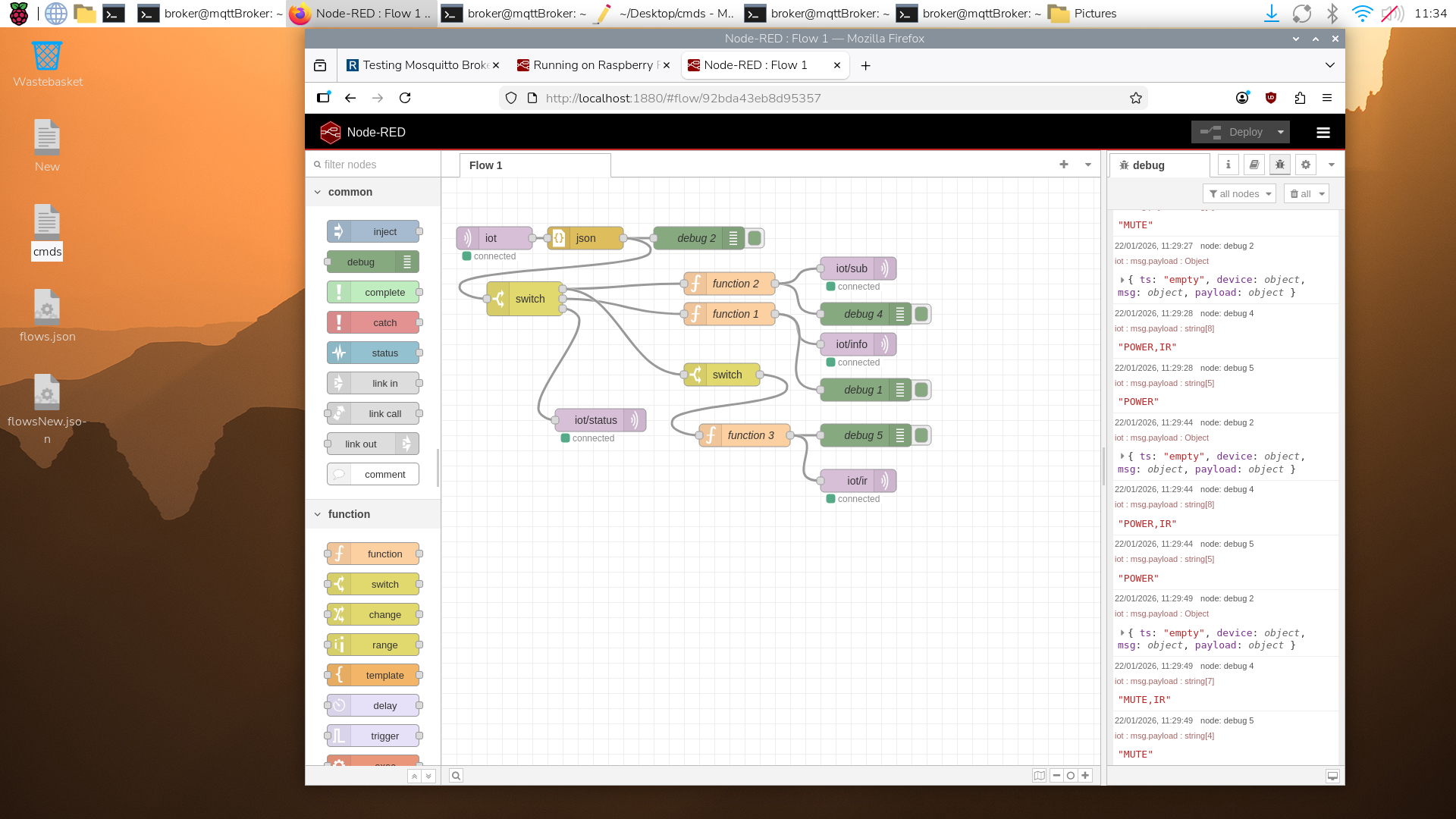Toggle the debug 4 node output button
Screen dimensions: 1456x819
pyautogui.click(x=921, y=314)
